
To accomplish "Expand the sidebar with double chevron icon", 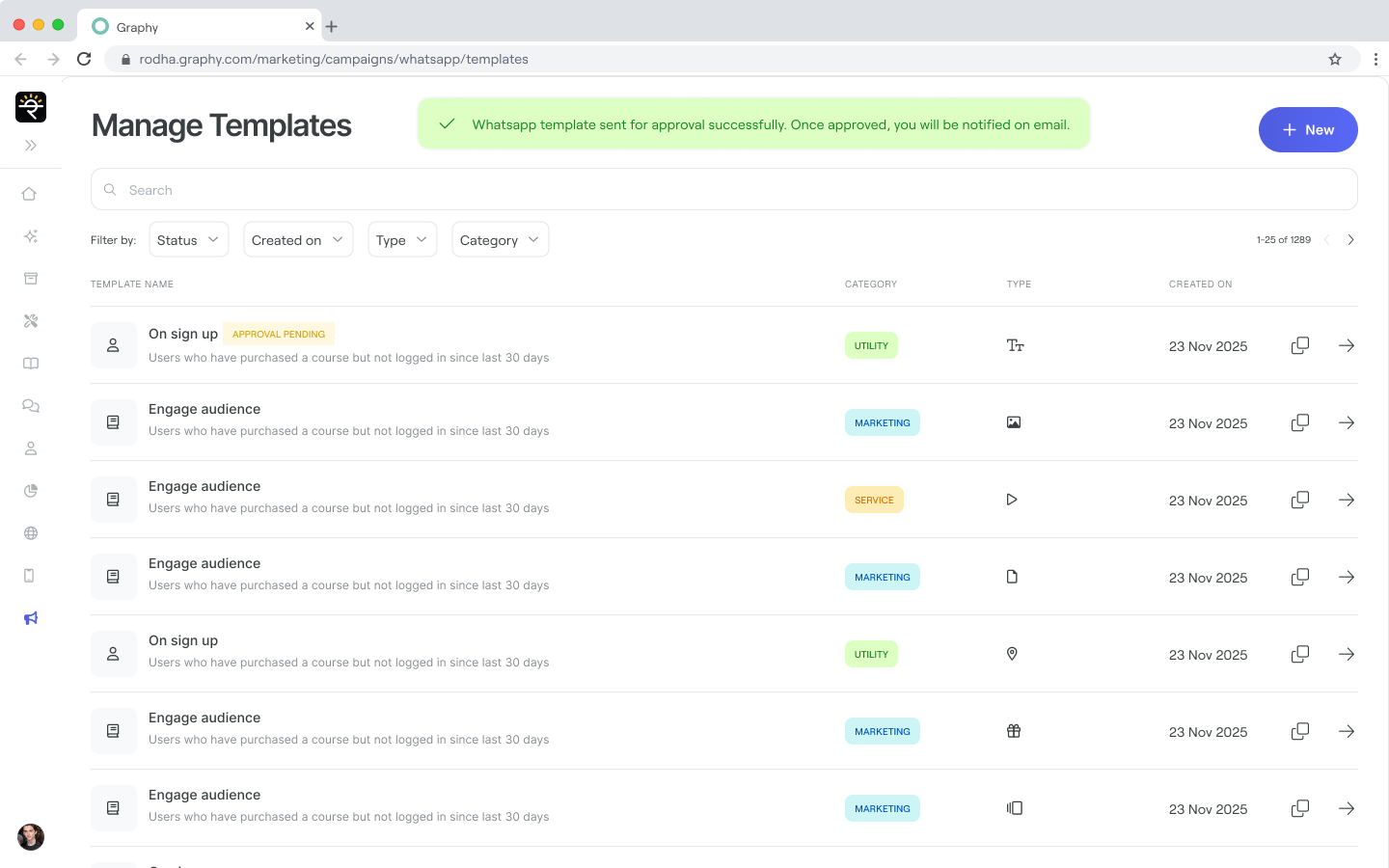I will pos(31,146).
